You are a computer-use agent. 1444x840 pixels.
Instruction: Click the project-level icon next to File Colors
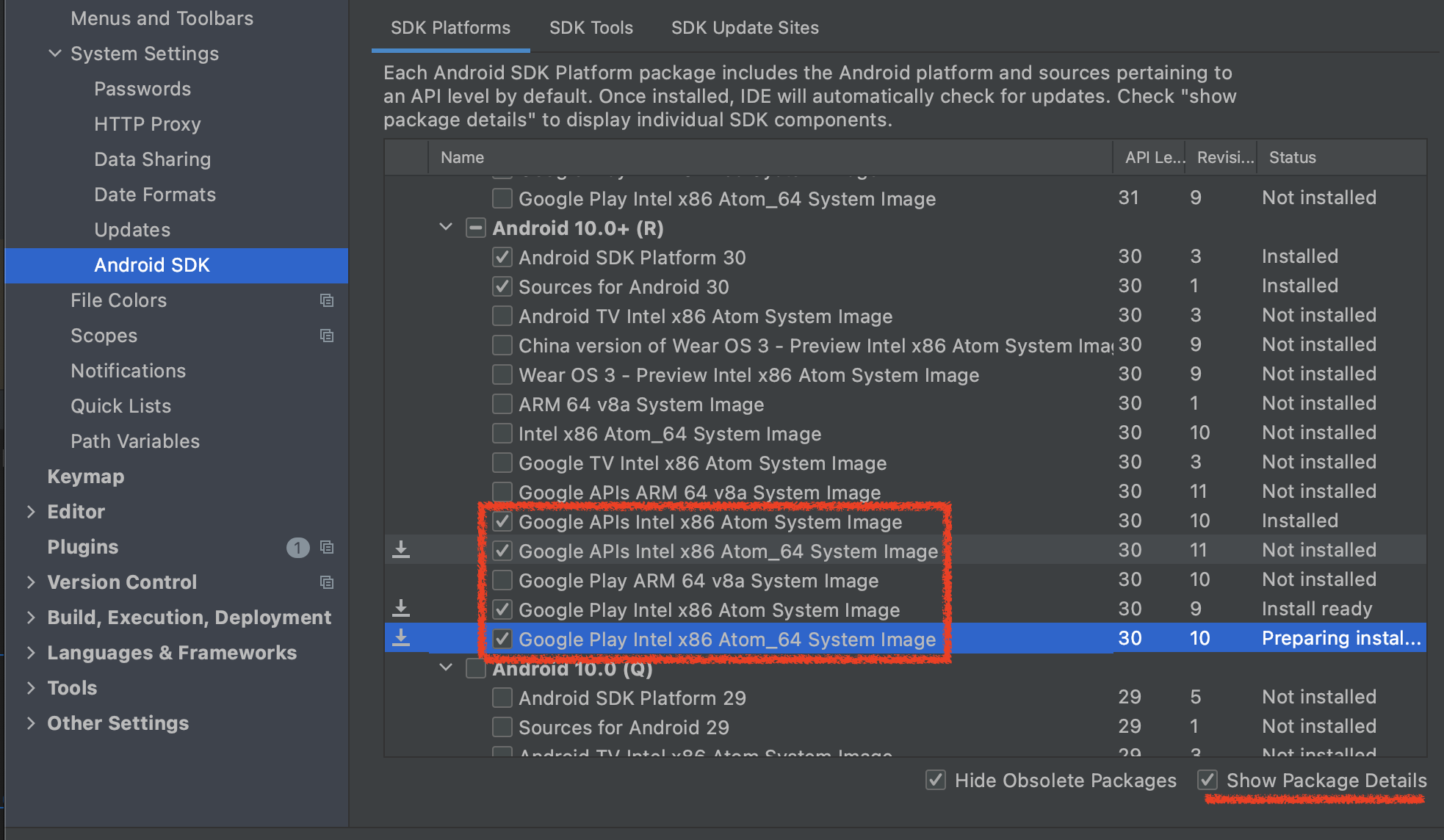tap(327, 300)
